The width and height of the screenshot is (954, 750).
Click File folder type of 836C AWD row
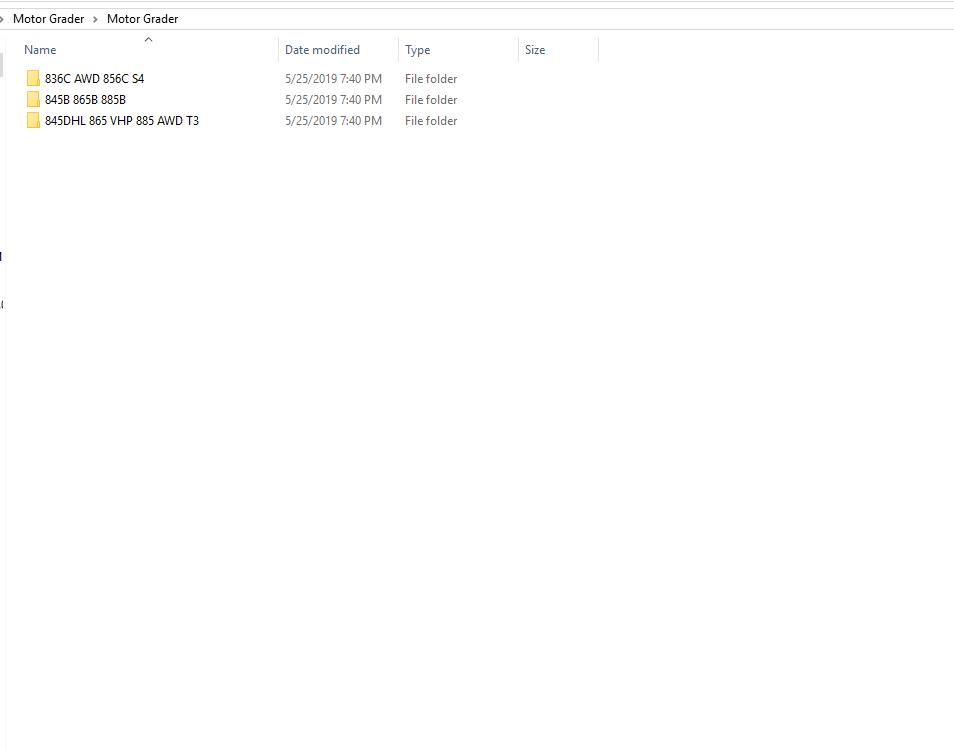pyautogui.click(x=431, y=78)
